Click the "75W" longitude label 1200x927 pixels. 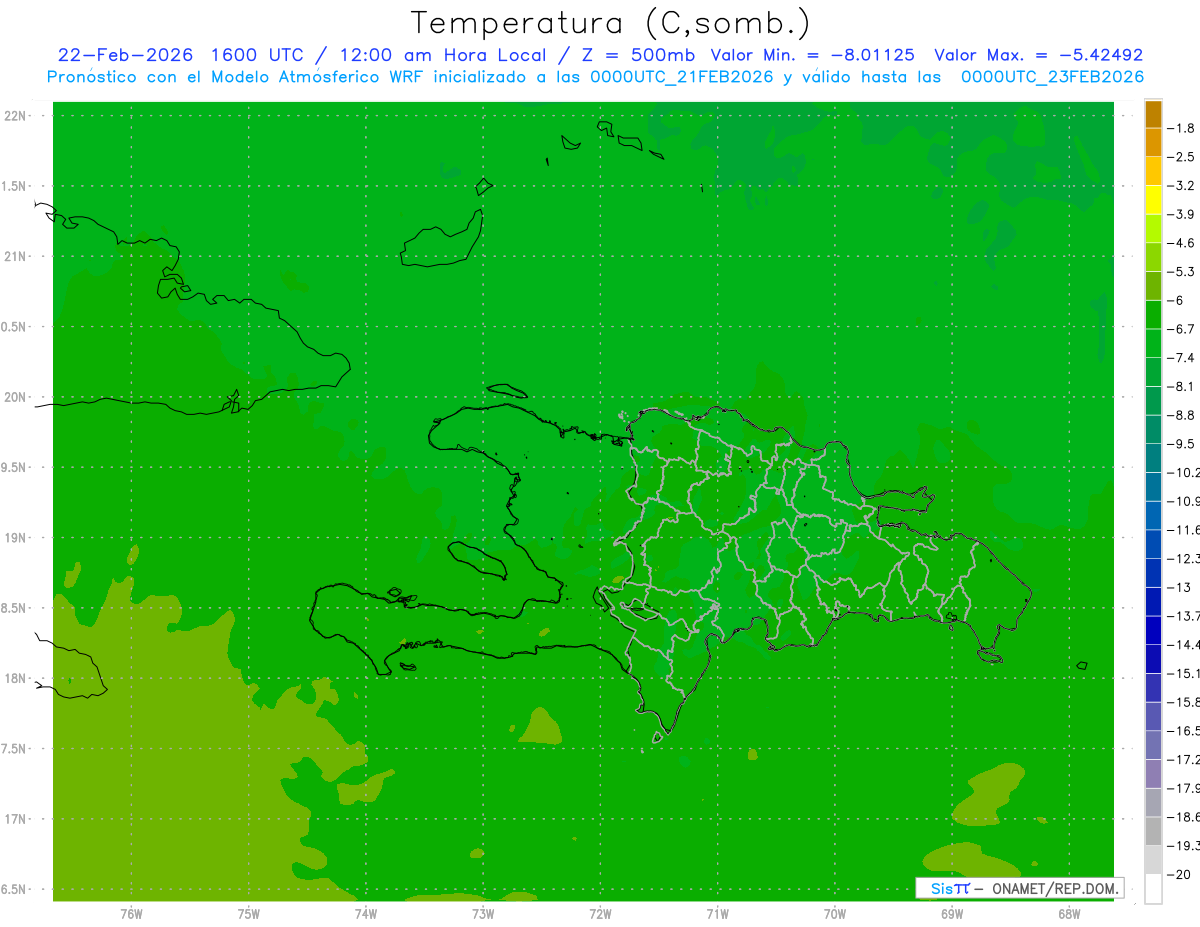[x=249, y=914]
